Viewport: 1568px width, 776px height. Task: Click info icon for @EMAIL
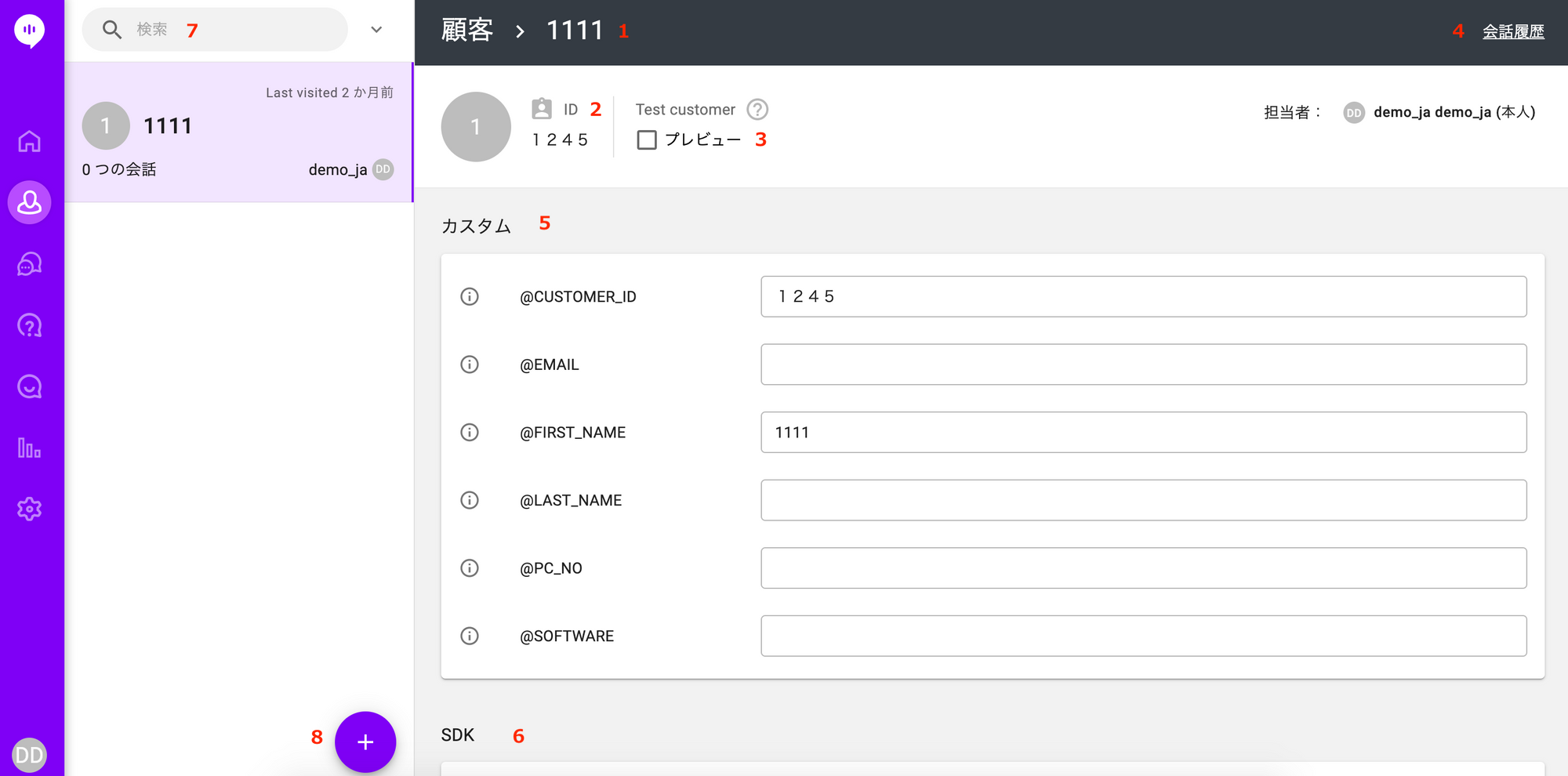point(470,364)
